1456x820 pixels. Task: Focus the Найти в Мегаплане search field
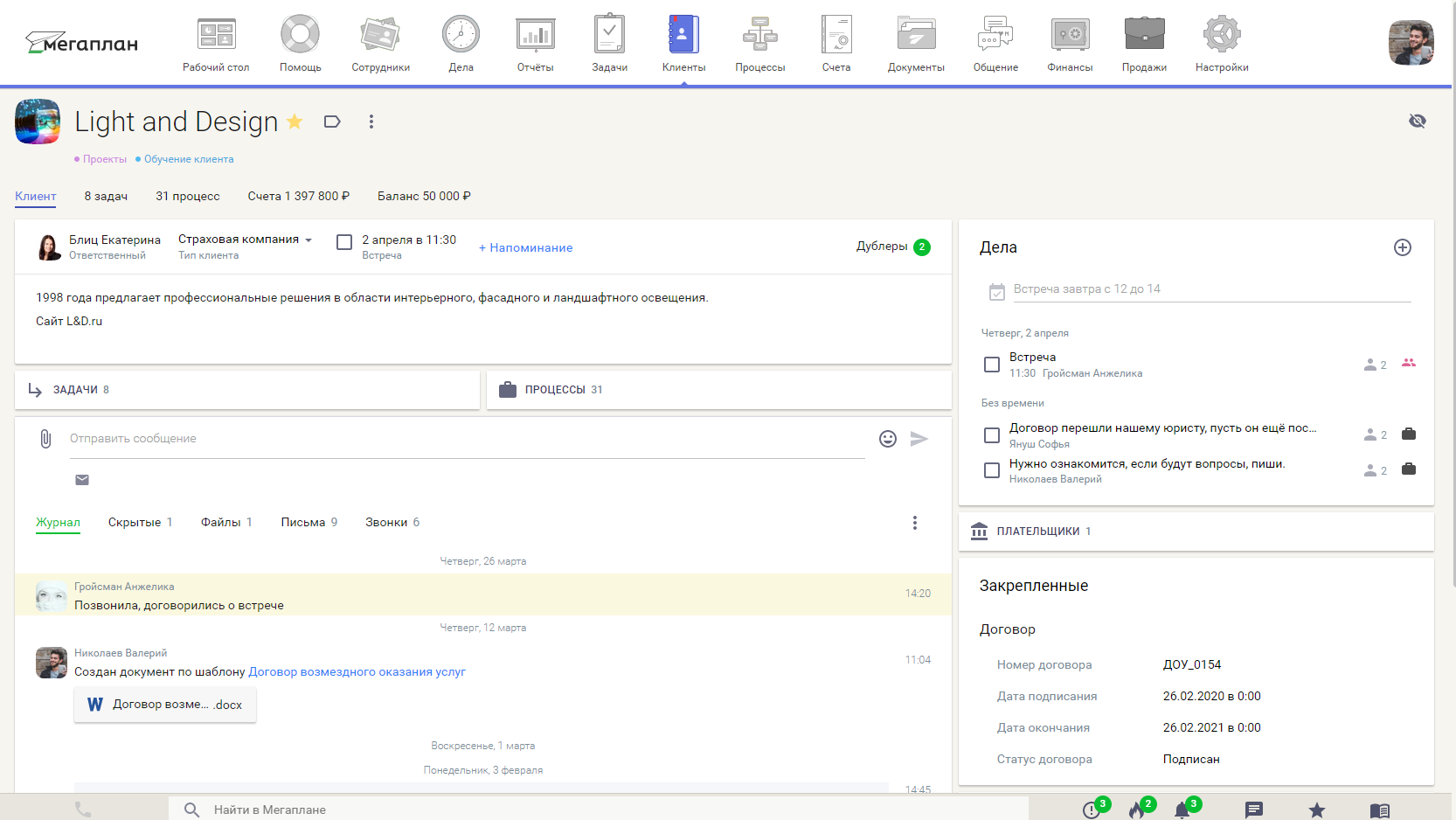tap(599, 810)
